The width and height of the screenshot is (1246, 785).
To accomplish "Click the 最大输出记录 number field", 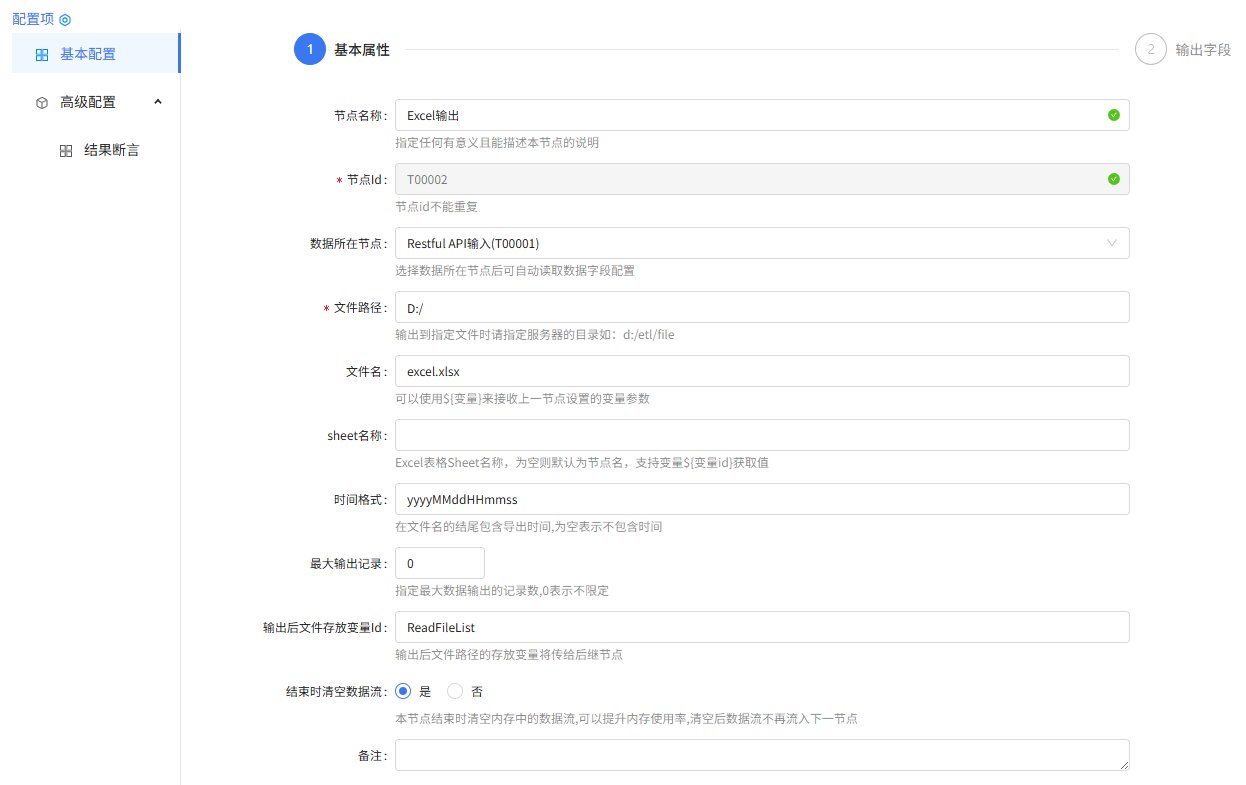I will click(440, 562).
